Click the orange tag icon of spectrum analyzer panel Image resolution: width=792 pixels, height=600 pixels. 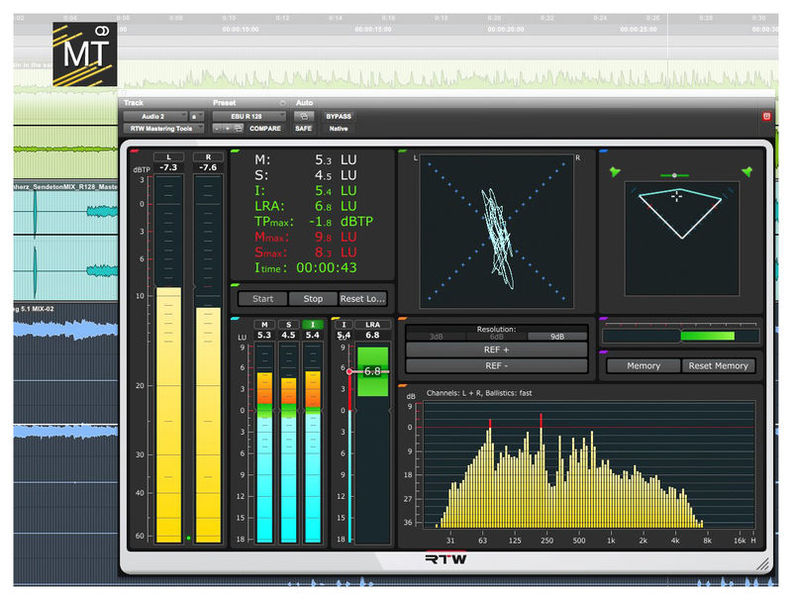click(x=403, y=385)
